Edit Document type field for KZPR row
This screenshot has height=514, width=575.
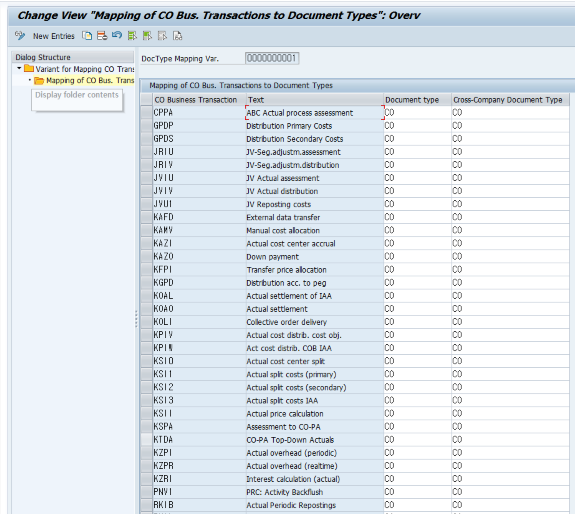coord(417,466)
